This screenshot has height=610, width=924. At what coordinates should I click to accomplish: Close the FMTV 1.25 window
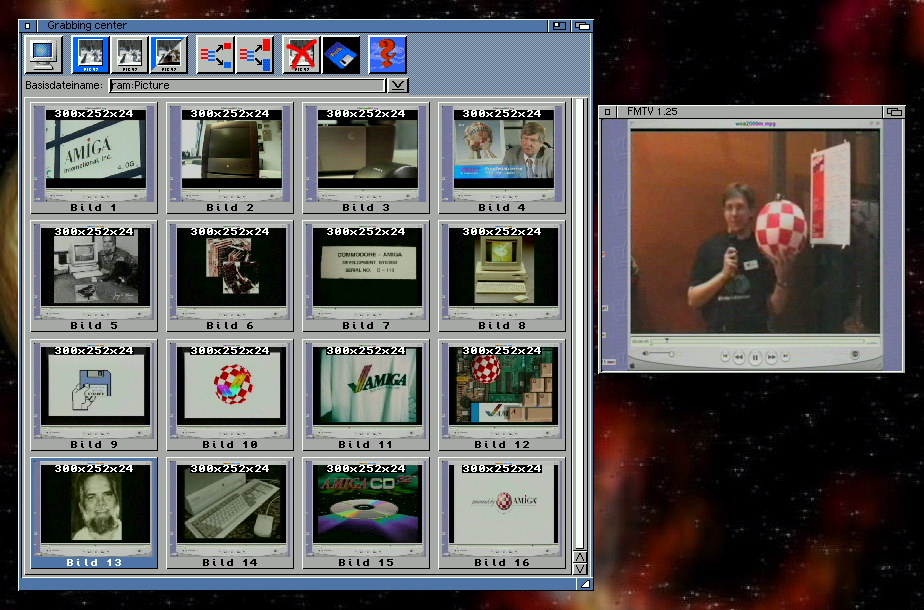608,111
